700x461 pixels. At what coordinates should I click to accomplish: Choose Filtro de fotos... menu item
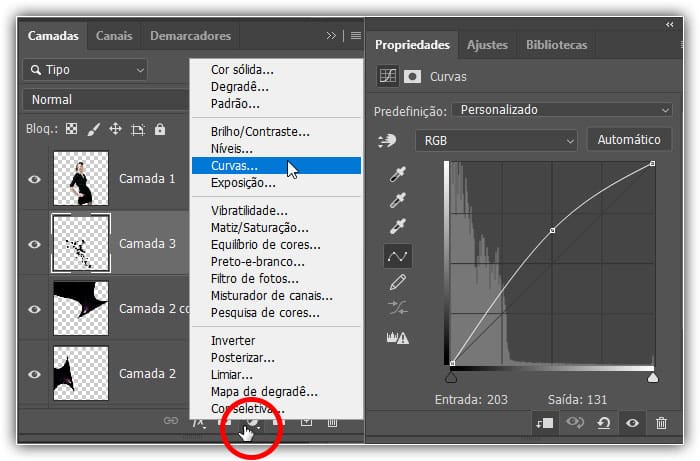[x=276, y=278]
